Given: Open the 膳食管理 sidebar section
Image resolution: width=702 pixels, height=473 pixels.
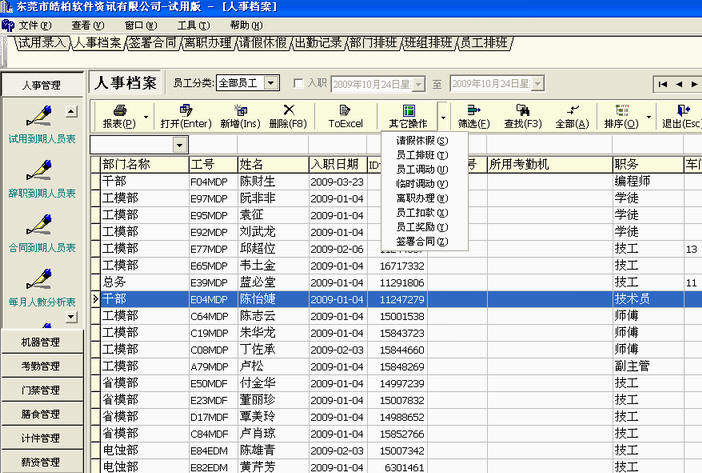Looking at the screenshot, I should click(x=42, y=414).
